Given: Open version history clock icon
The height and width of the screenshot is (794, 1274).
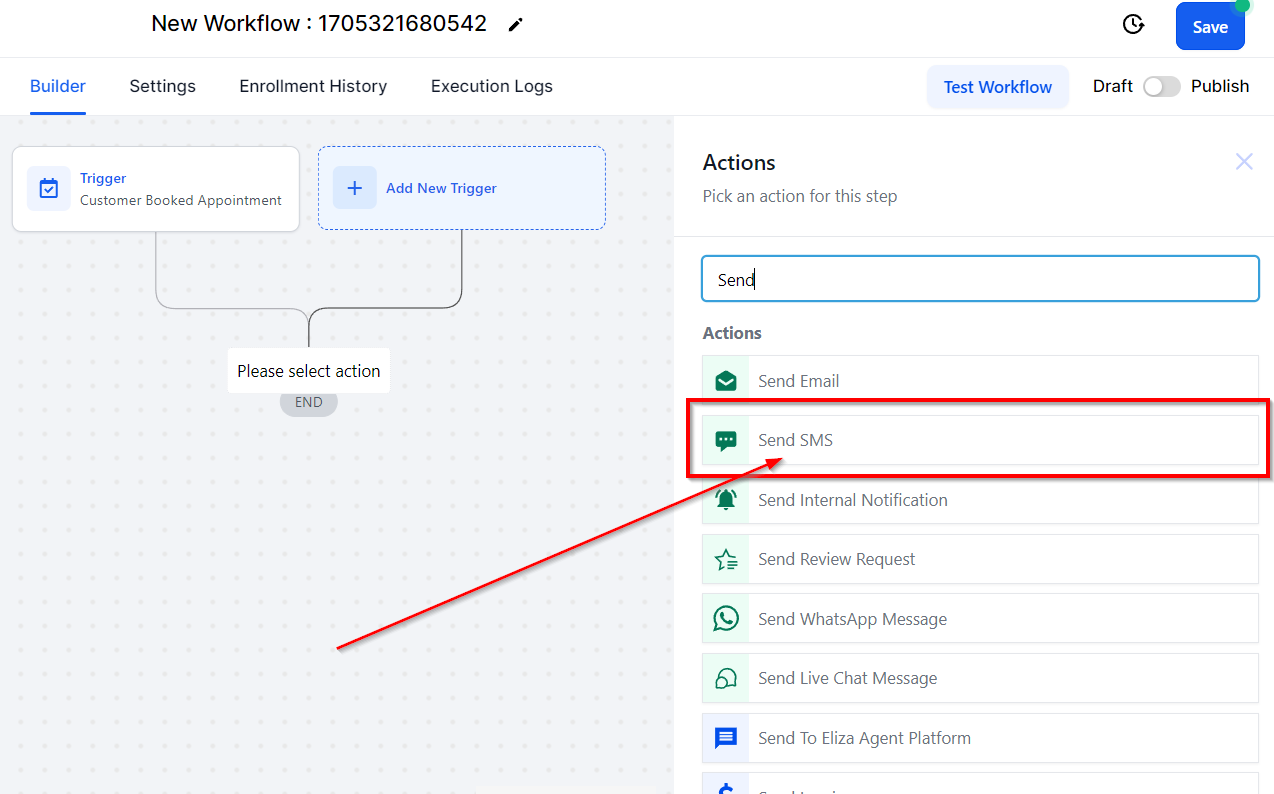Looking at the screenshot, I should [1133, 25].
